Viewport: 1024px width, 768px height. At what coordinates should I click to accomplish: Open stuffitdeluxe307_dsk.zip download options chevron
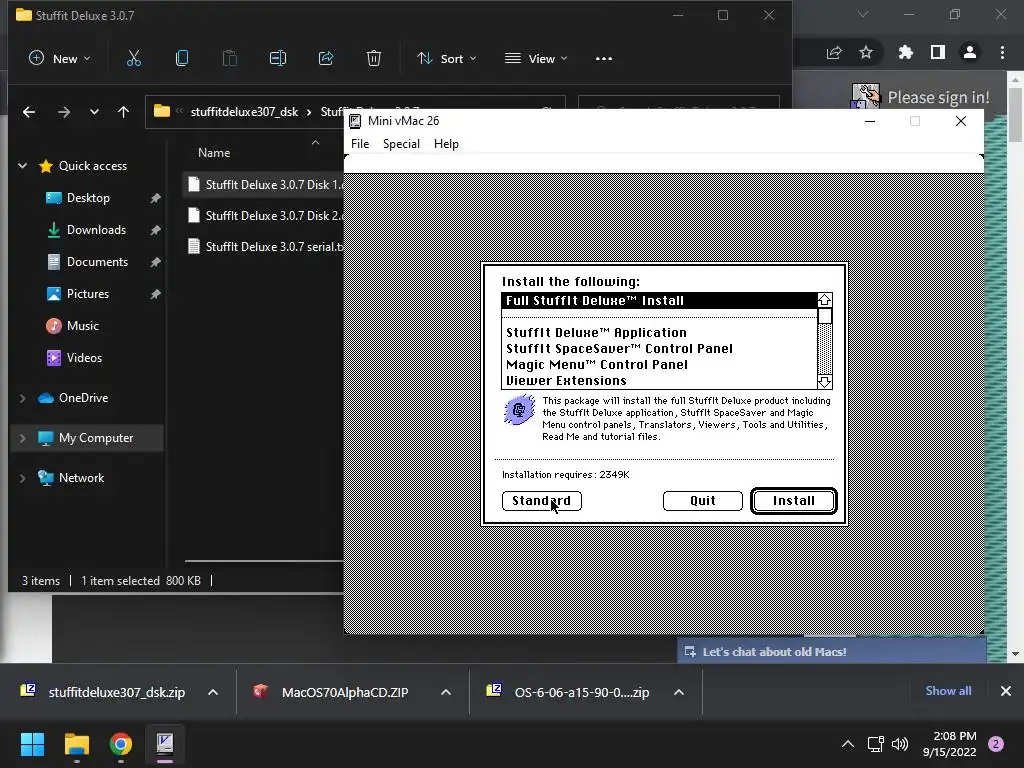coord(213,692)
